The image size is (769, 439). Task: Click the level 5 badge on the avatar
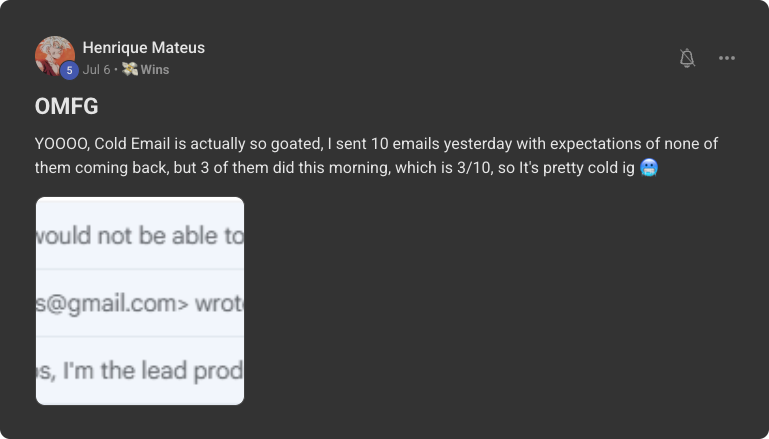tap(68, 70)
